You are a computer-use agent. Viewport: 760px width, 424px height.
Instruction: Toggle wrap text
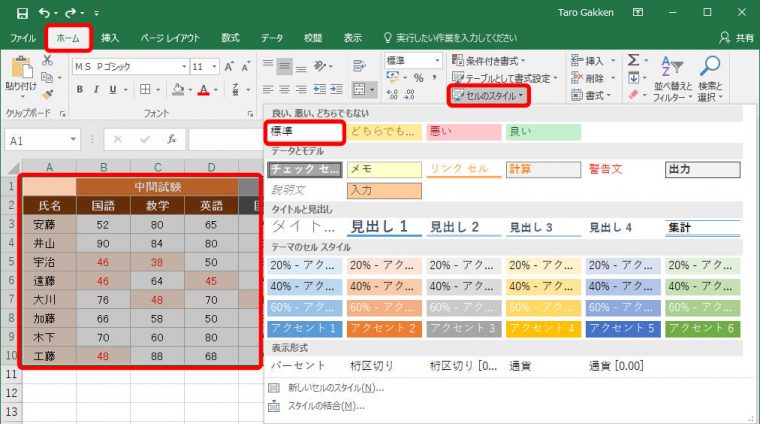pyautogui.click(x=359, y=66)
